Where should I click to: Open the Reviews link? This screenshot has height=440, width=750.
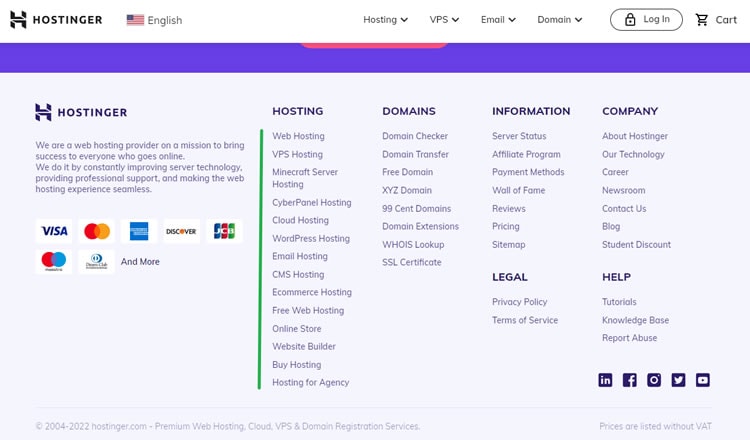click(x=508, y=209)
